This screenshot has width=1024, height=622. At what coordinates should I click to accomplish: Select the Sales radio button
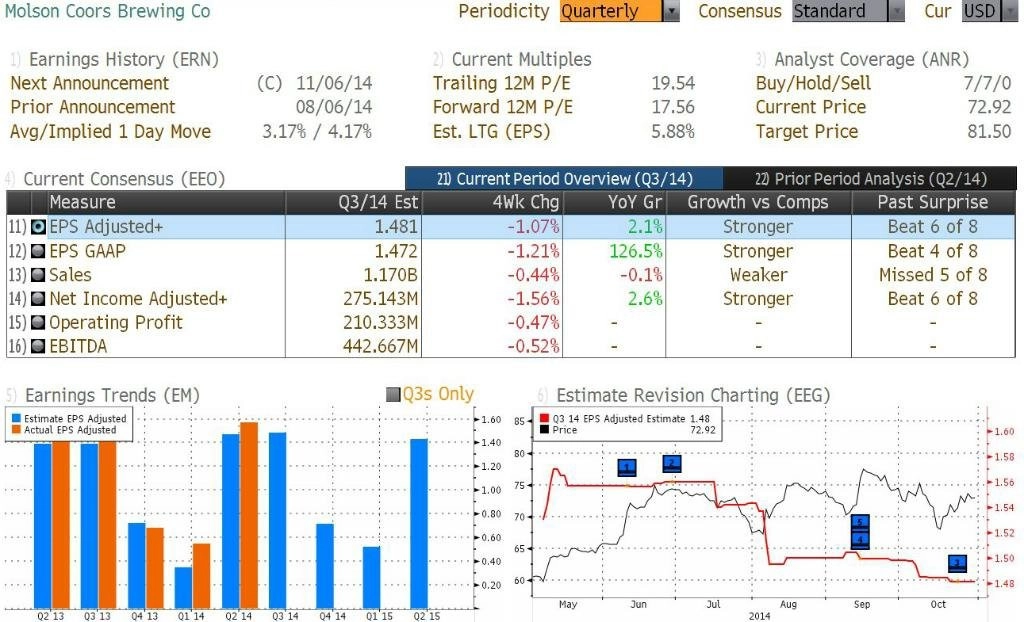coord(39,275)
